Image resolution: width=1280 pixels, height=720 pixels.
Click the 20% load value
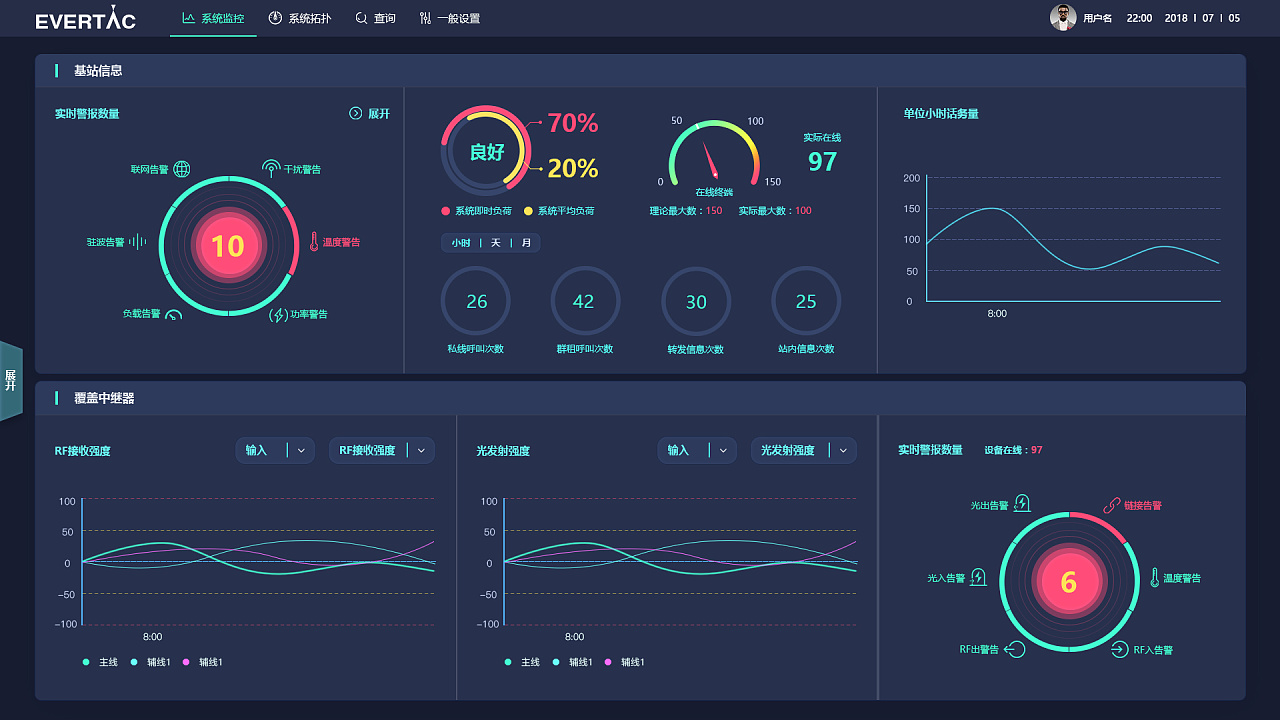click(573, 168)
